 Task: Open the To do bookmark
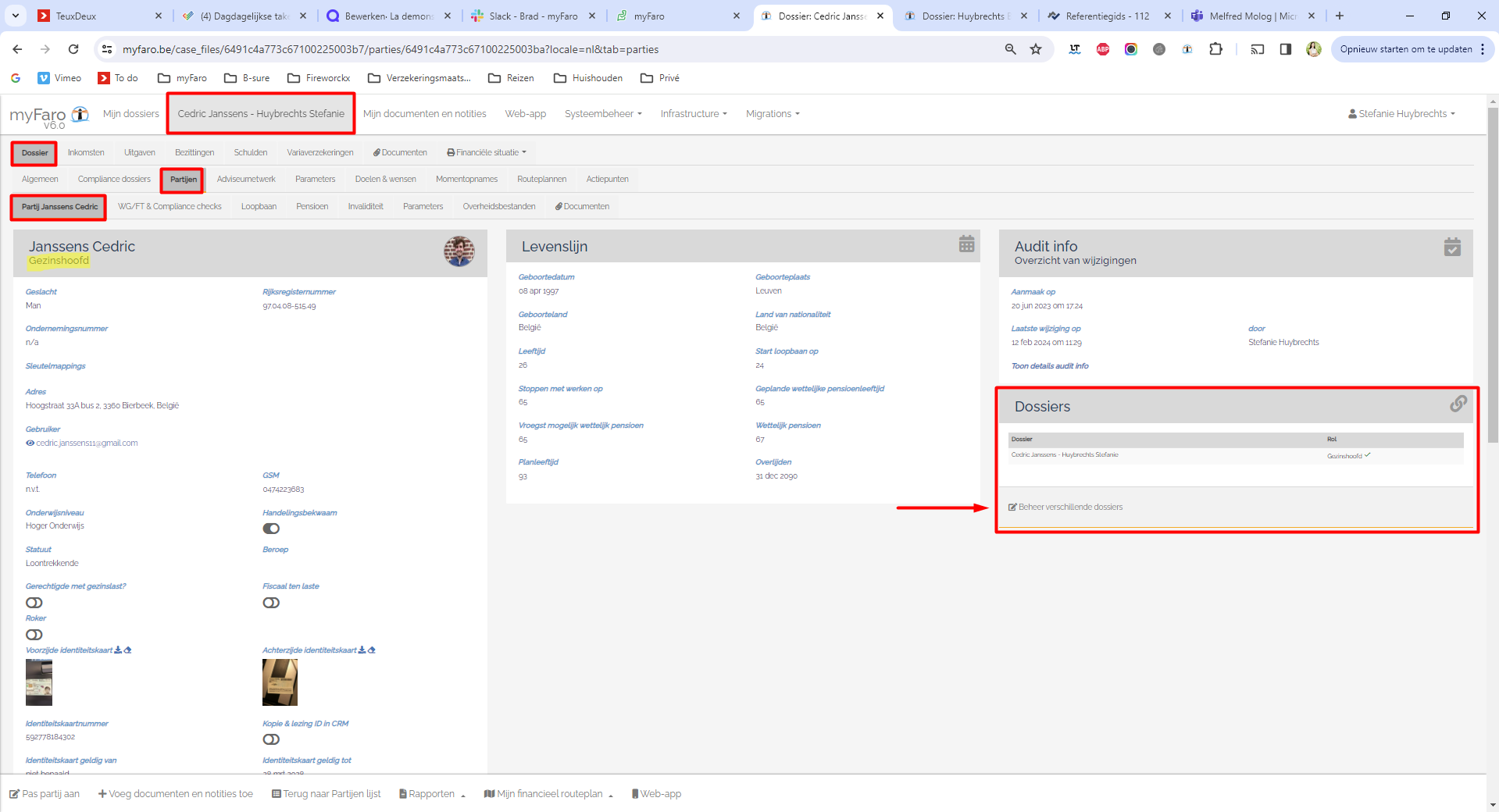[118, 78]
